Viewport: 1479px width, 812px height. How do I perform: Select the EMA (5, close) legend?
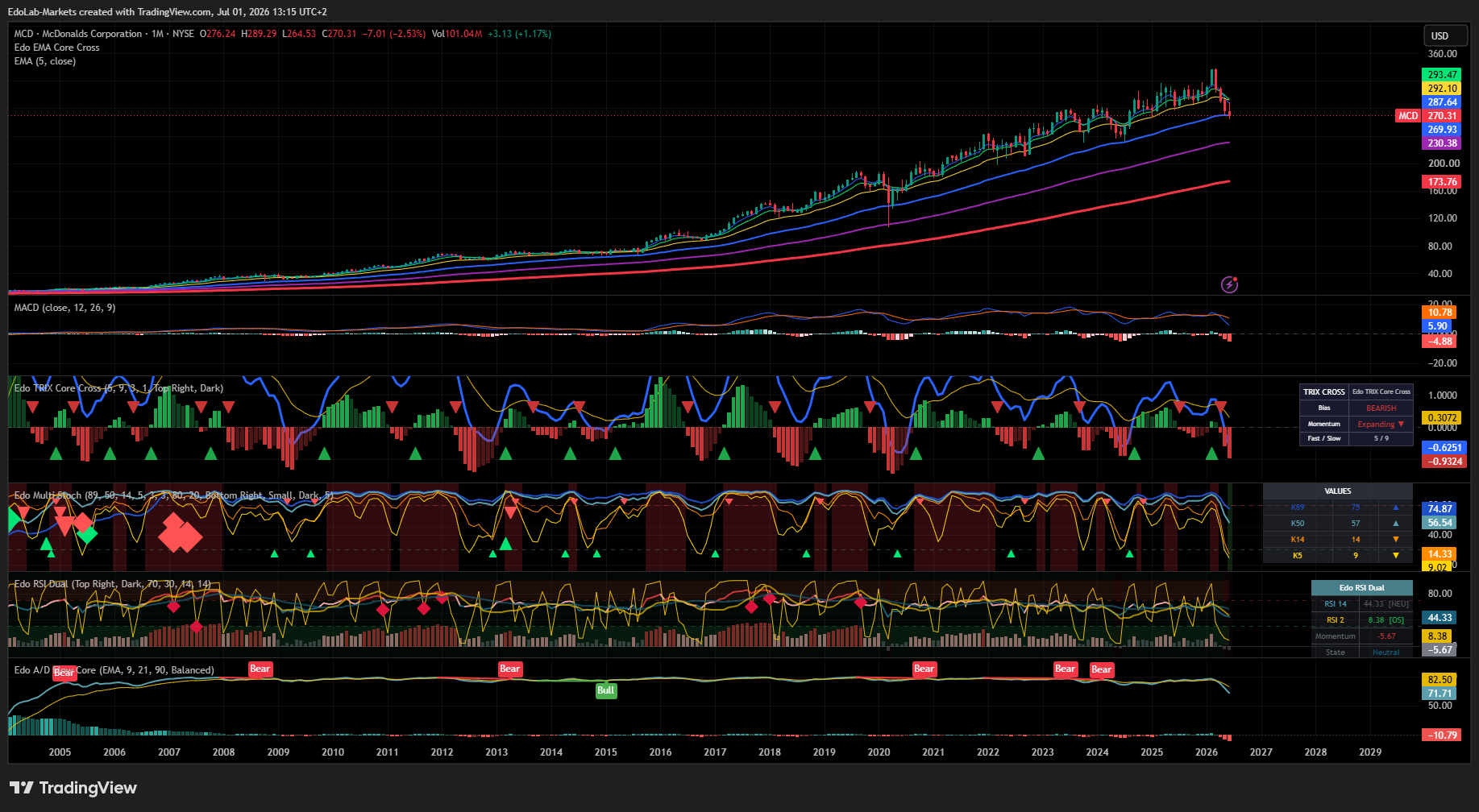45,61
